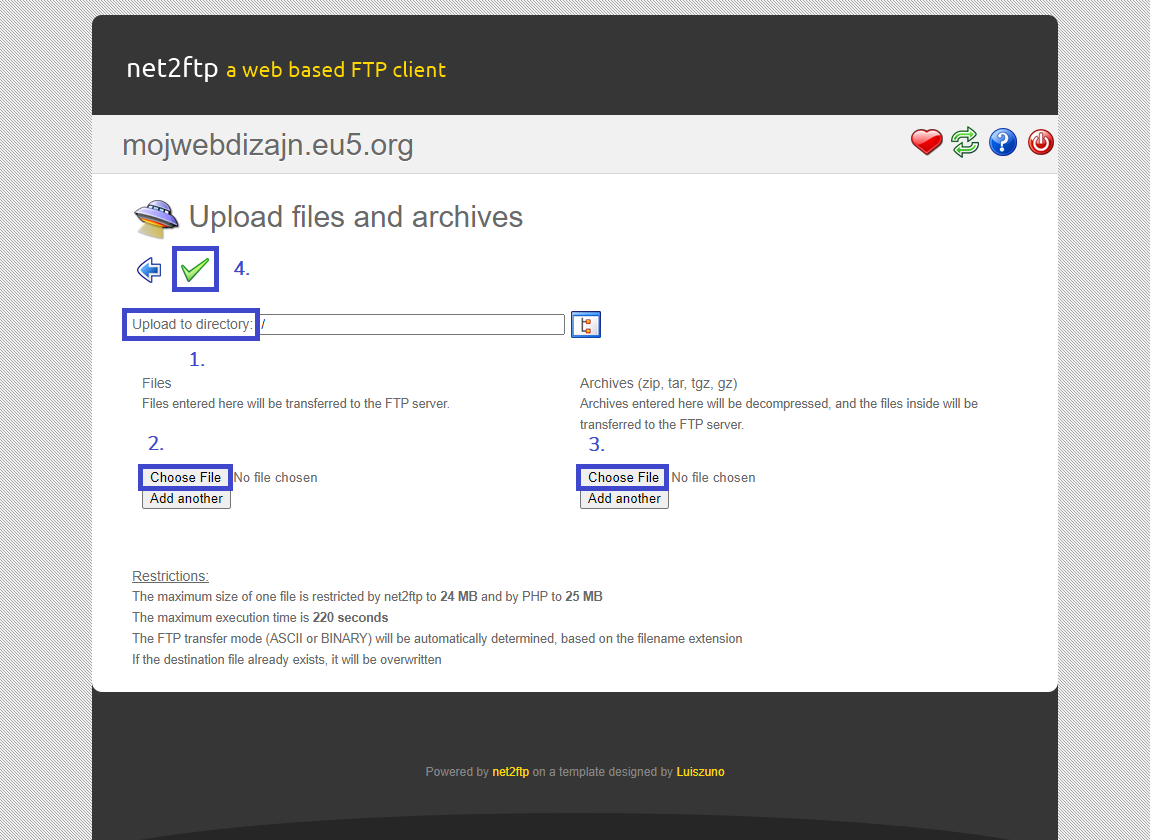The height and width of the screenshot is (840, 1150).
Task: Click the '220 seconds' execution time text
Action: coord(351,618)
